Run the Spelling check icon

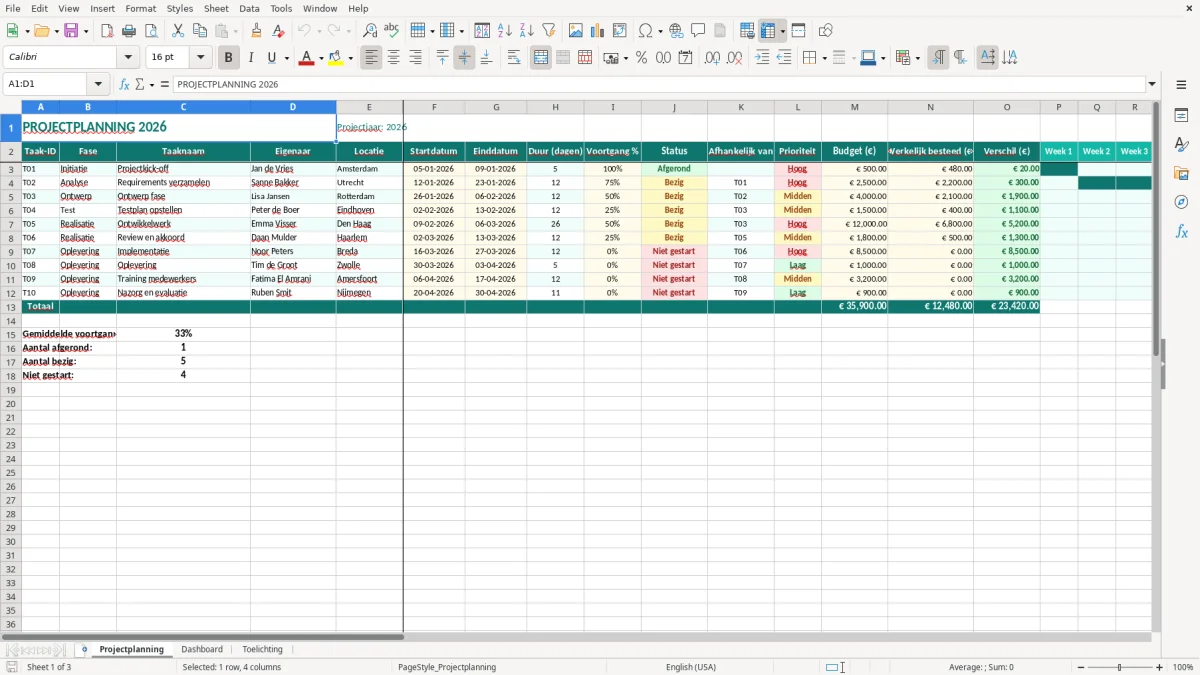pyautogui.click(x=392, y=31)
